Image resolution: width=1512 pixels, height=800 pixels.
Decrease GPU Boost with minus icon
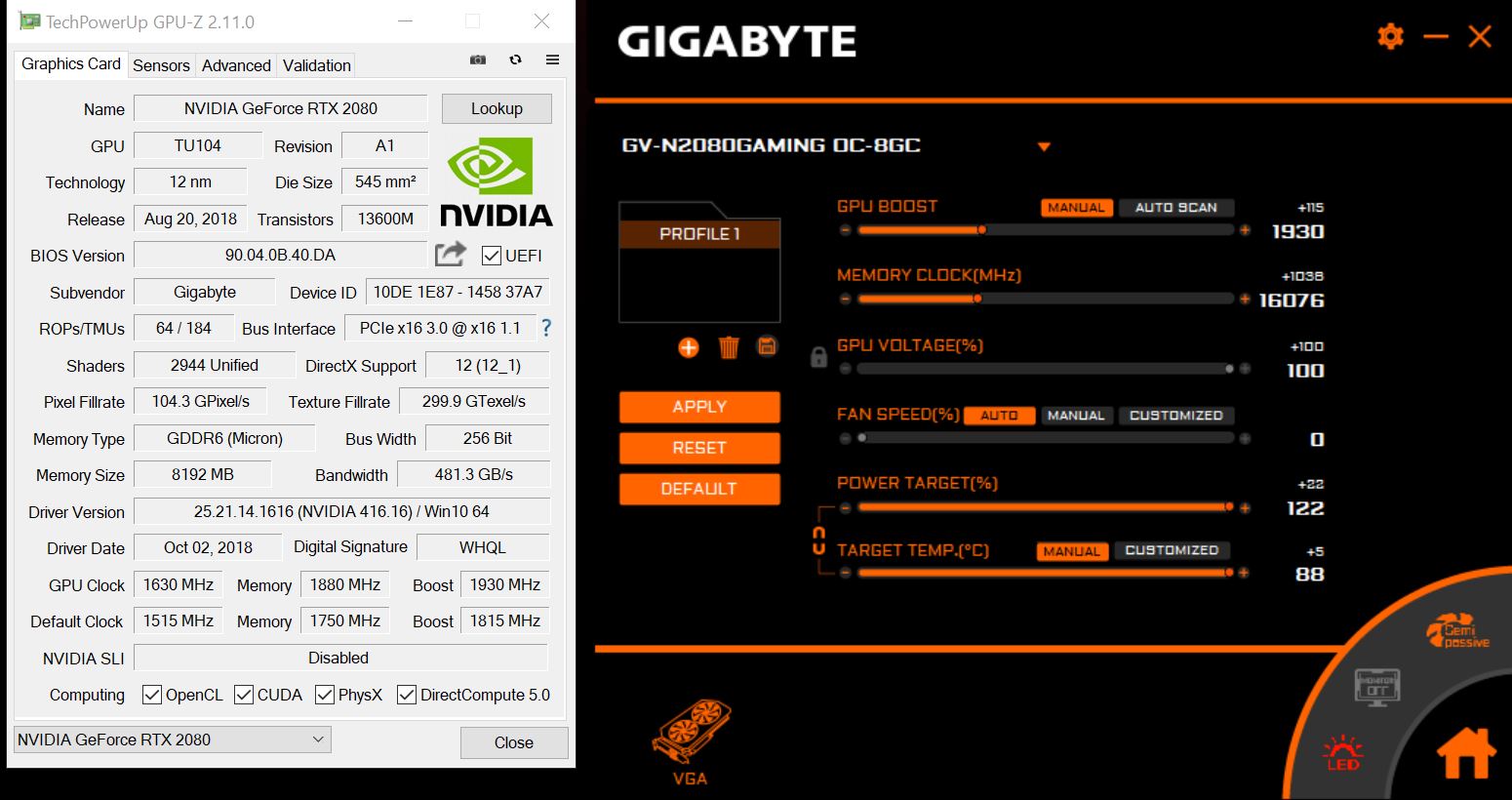[846, 230]
